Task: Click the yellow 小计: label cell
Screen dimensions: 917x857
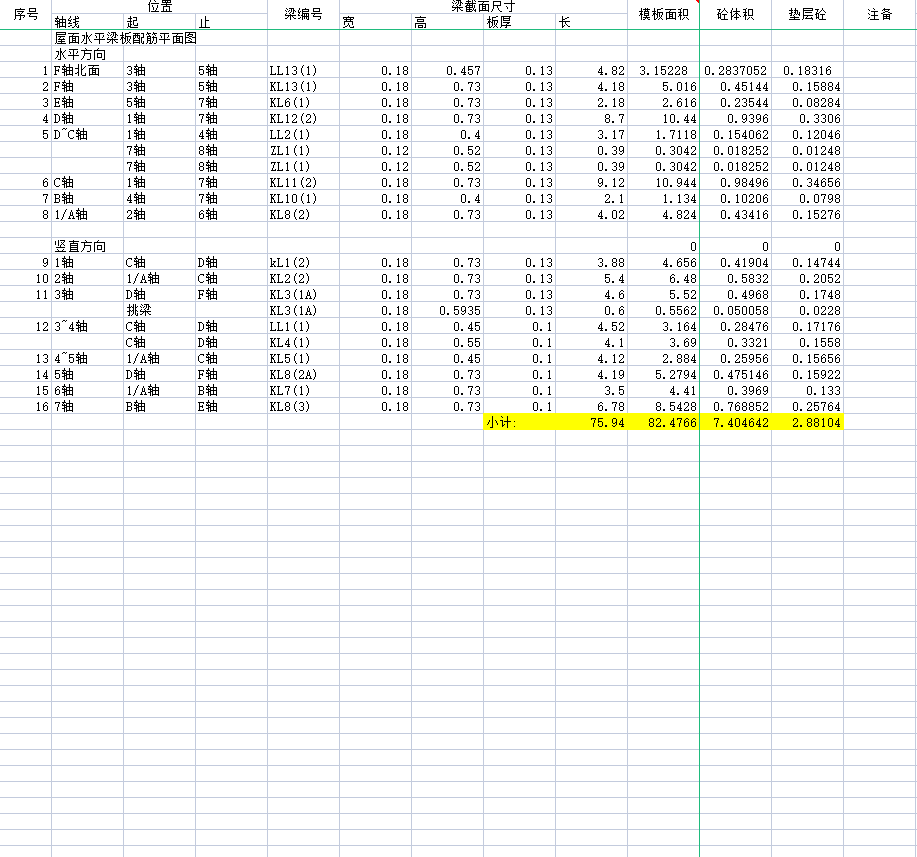Action: pos(519,422)
